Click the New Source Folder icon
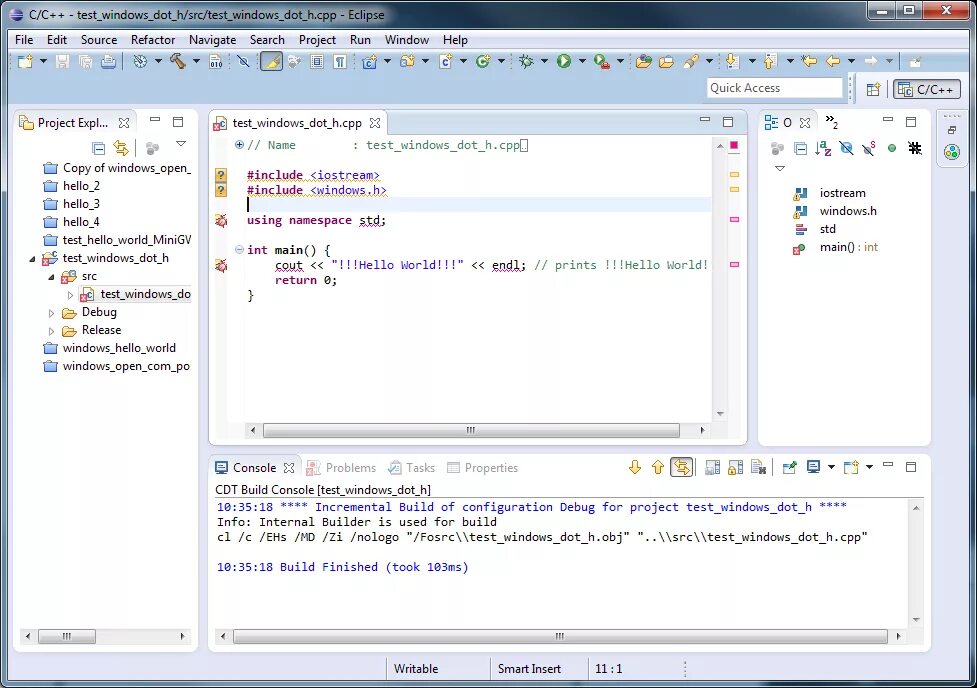 click(x=407, y=61)
